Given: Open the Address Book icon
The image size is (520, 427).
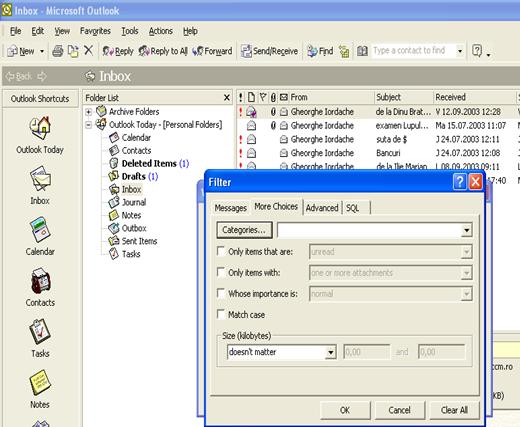Looking at the screenshot, I should tap(362, 51).
